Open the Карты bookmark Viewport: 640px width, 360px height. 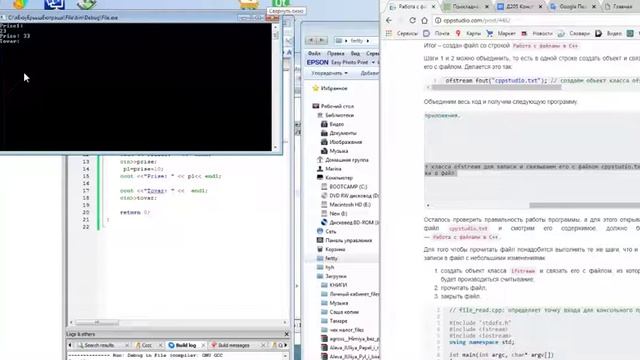[468, 33]
